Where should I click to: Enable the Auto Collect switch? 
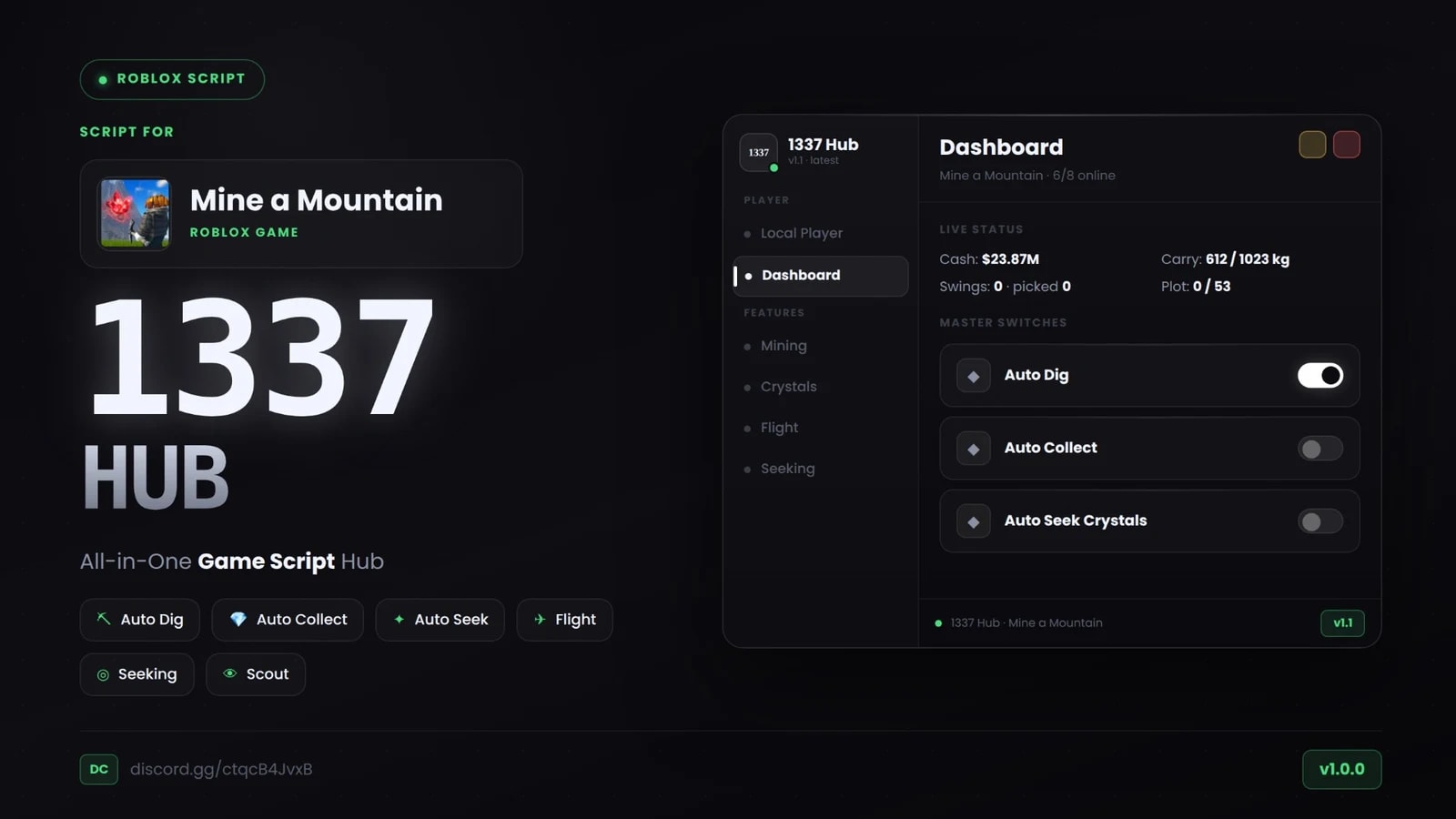point(1320,449)
